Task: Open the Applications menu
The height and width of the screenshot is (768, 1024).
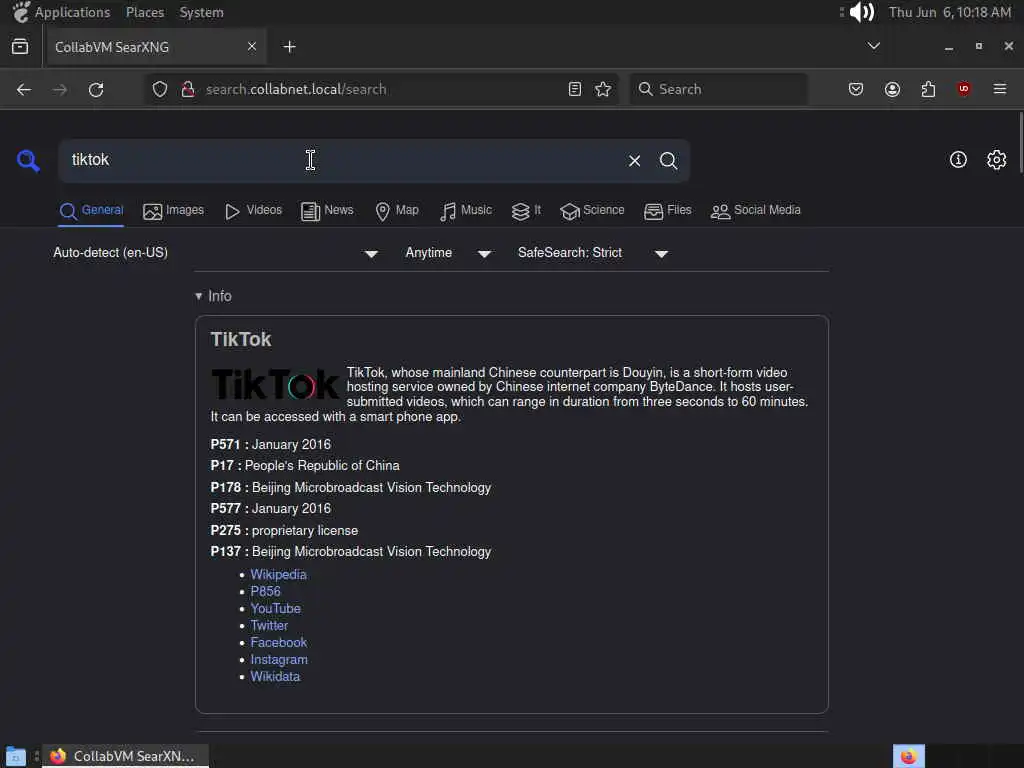Action: tap(62, 12)
